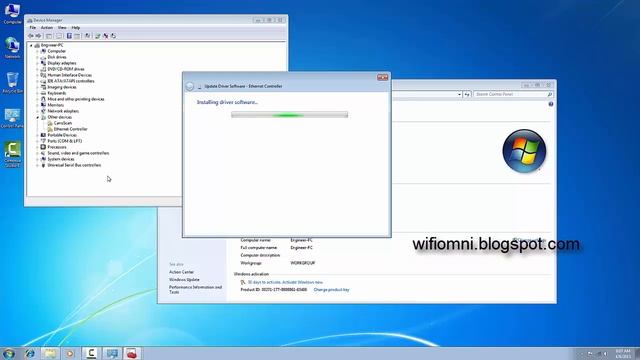Expand Sound, video and game controllers arrow
Image resolution: width=640 pixels, height=360 pixels.
pos(37,153)
